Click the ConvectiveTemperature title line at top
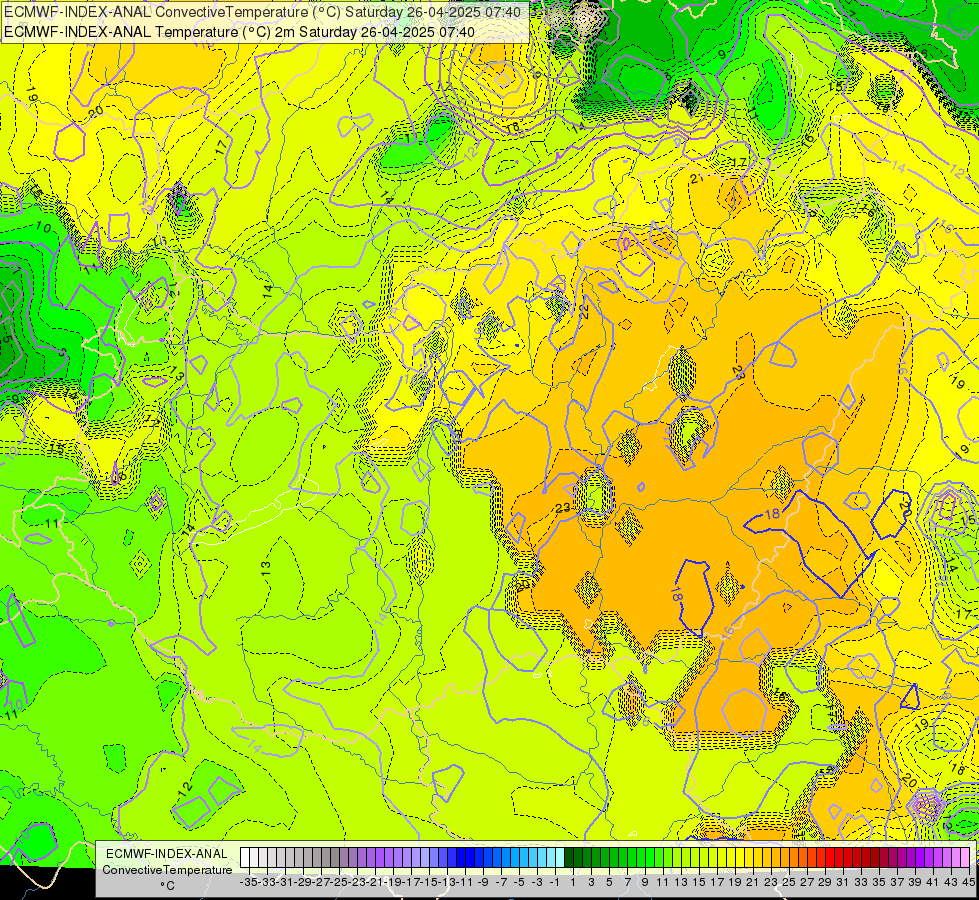The height and width of the screenshot is (900, 979). pos(262,12)
